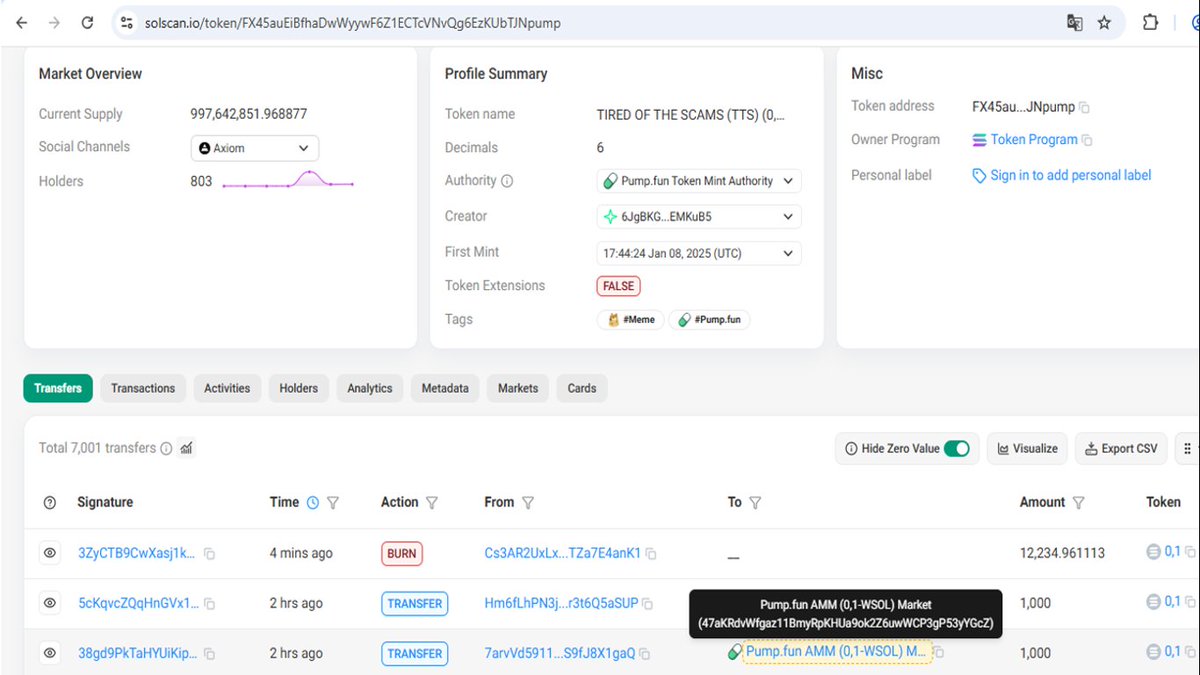Open the table options menu beside Export CSV
The height and width of the screenshot is (675, 1200).
point(1187,449)
